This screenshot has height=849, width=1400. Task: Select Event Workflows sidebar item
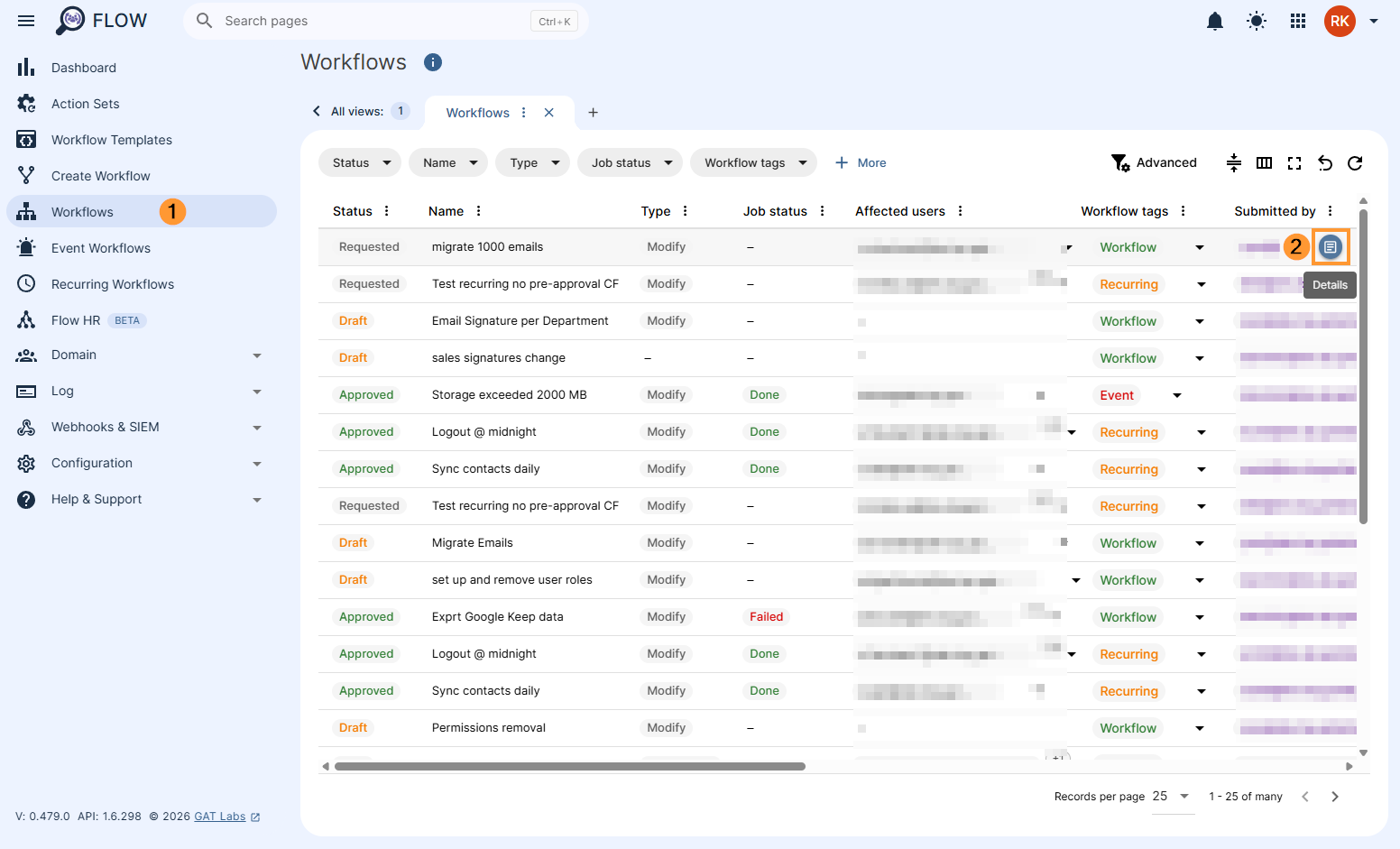(142, 248)
